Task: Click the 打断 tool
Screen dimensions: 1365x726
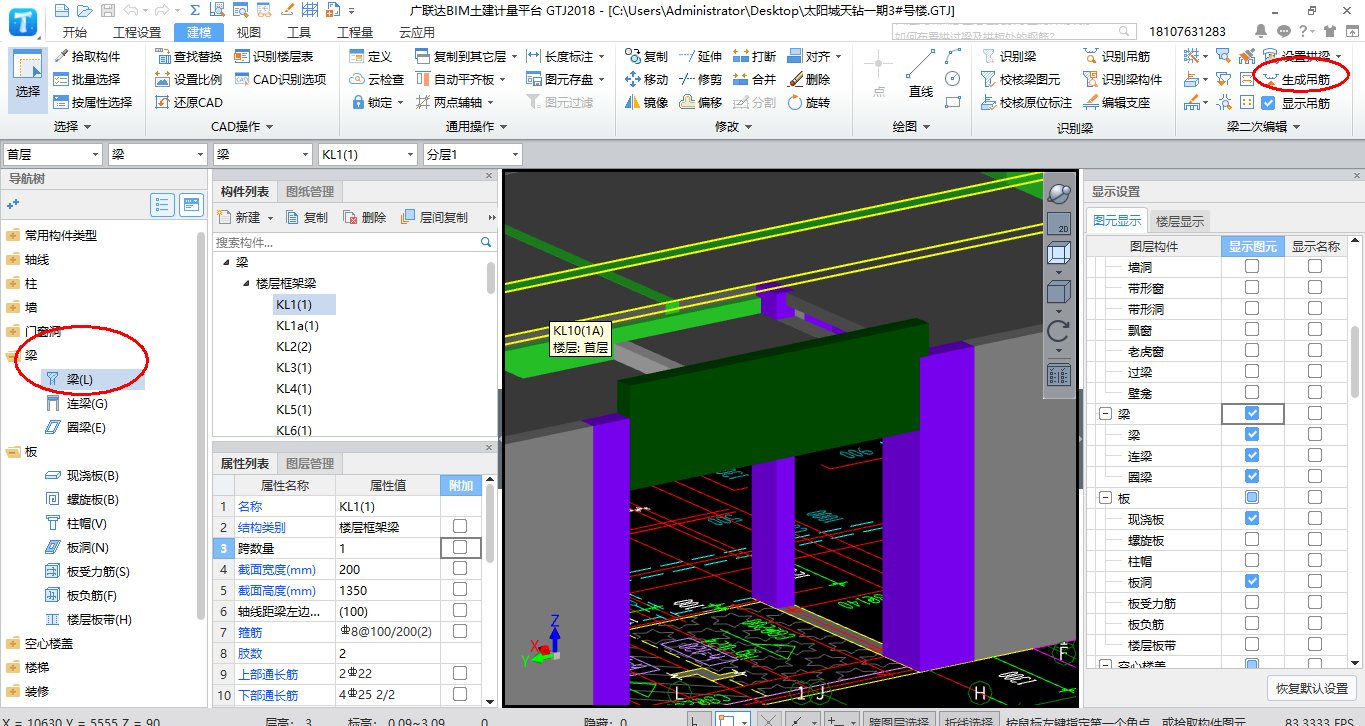Action: click(x=754, y=56)
